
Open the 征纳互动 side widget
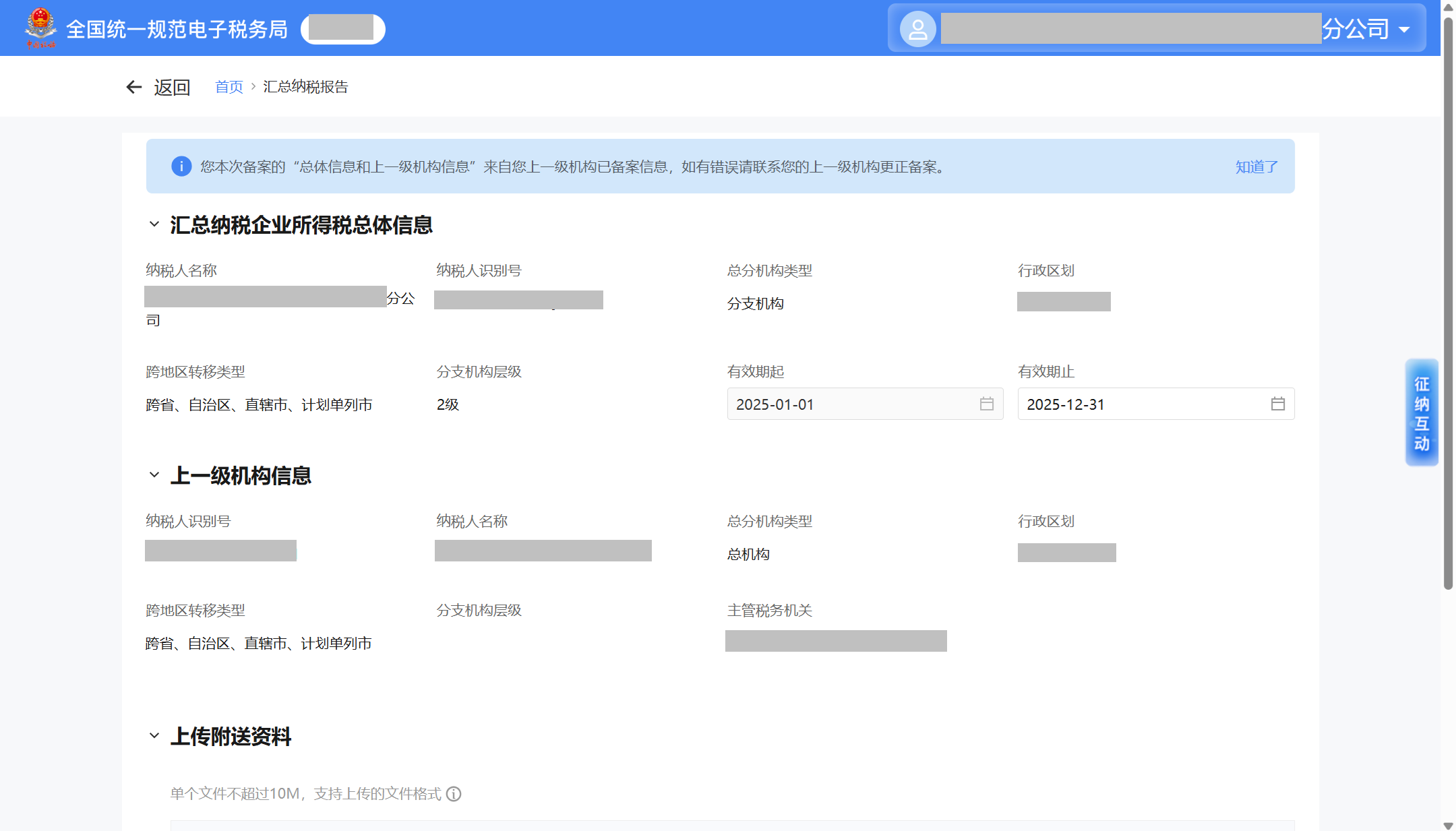pos(1422,412)
